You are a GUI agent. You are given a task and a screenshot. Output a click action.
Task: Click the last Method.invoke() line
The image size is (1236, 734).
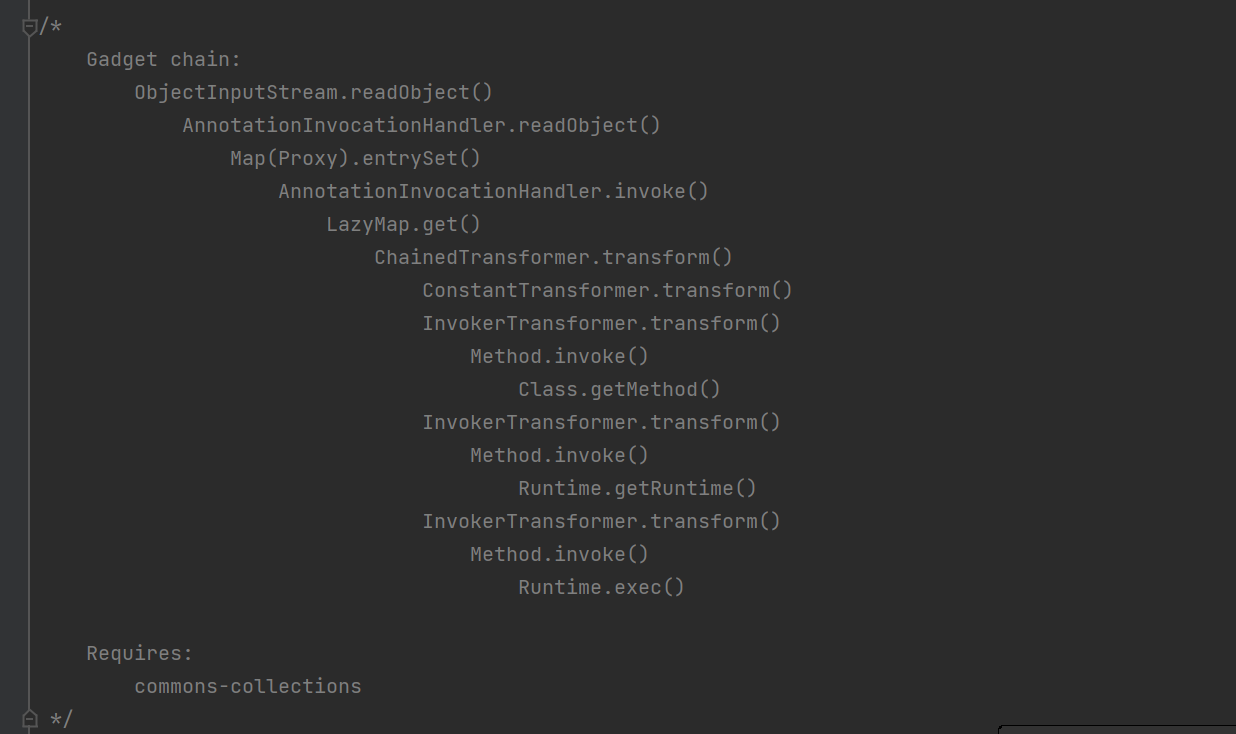pyautogui.click(x=559, y=555)
